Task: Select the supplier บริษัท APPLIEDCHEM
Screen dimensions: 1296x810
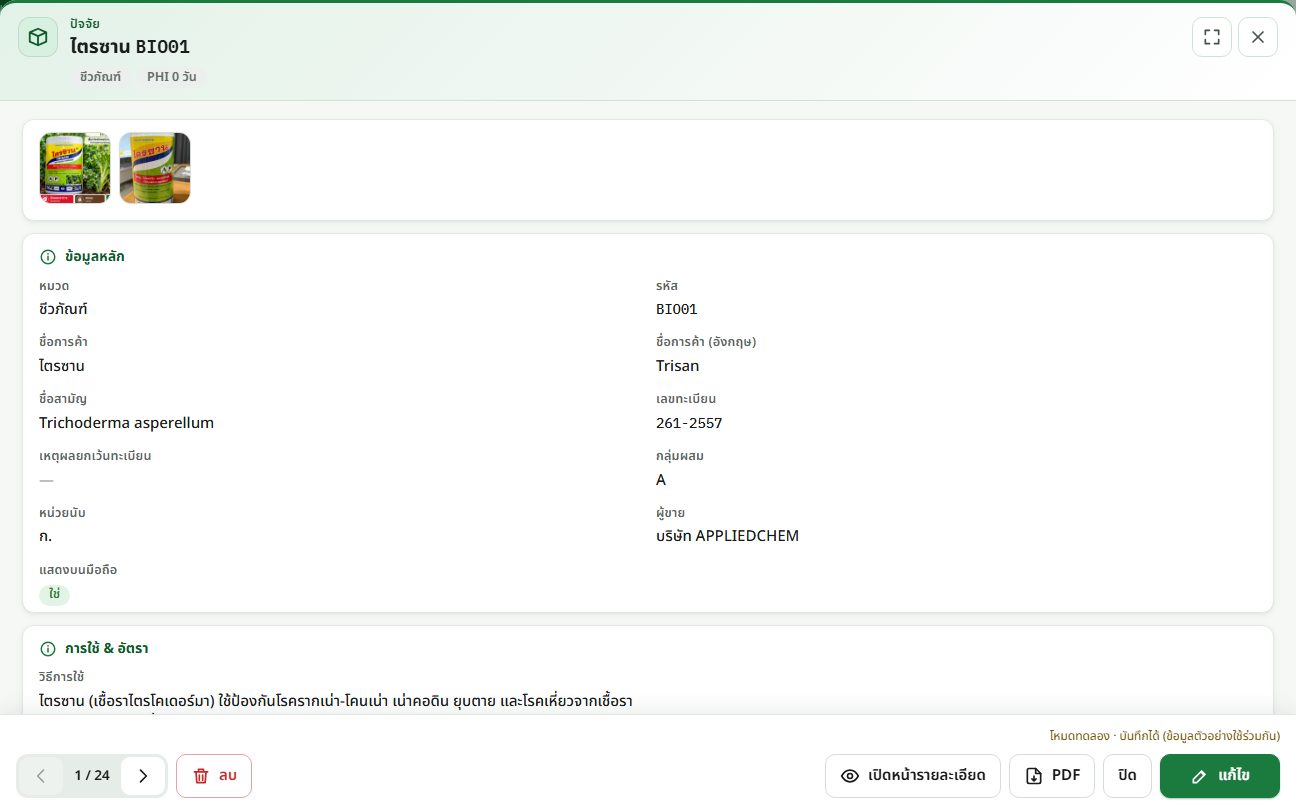Action: (x=728, y=536)
